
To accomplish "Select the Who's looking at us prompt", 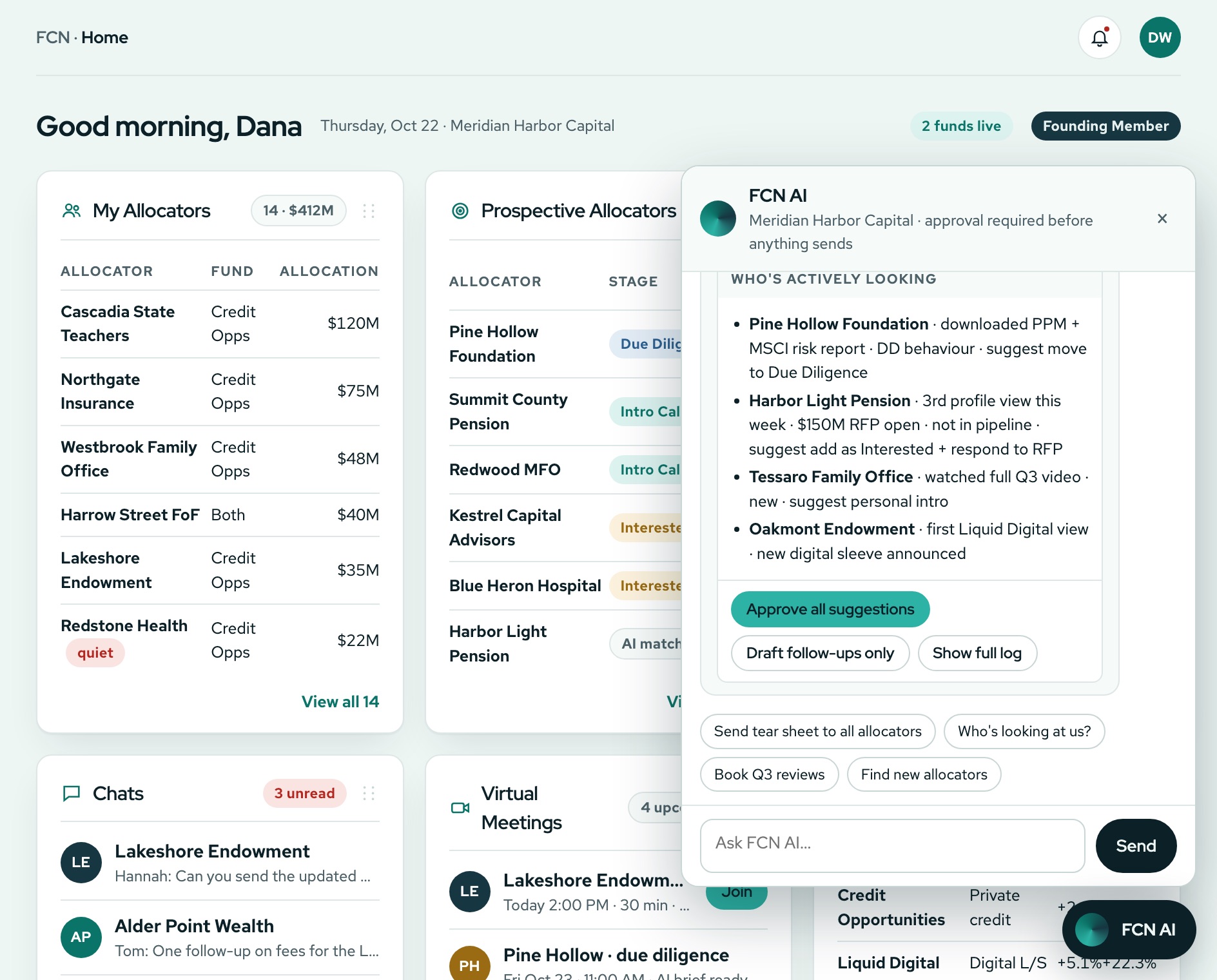I will click(1024, 731).
